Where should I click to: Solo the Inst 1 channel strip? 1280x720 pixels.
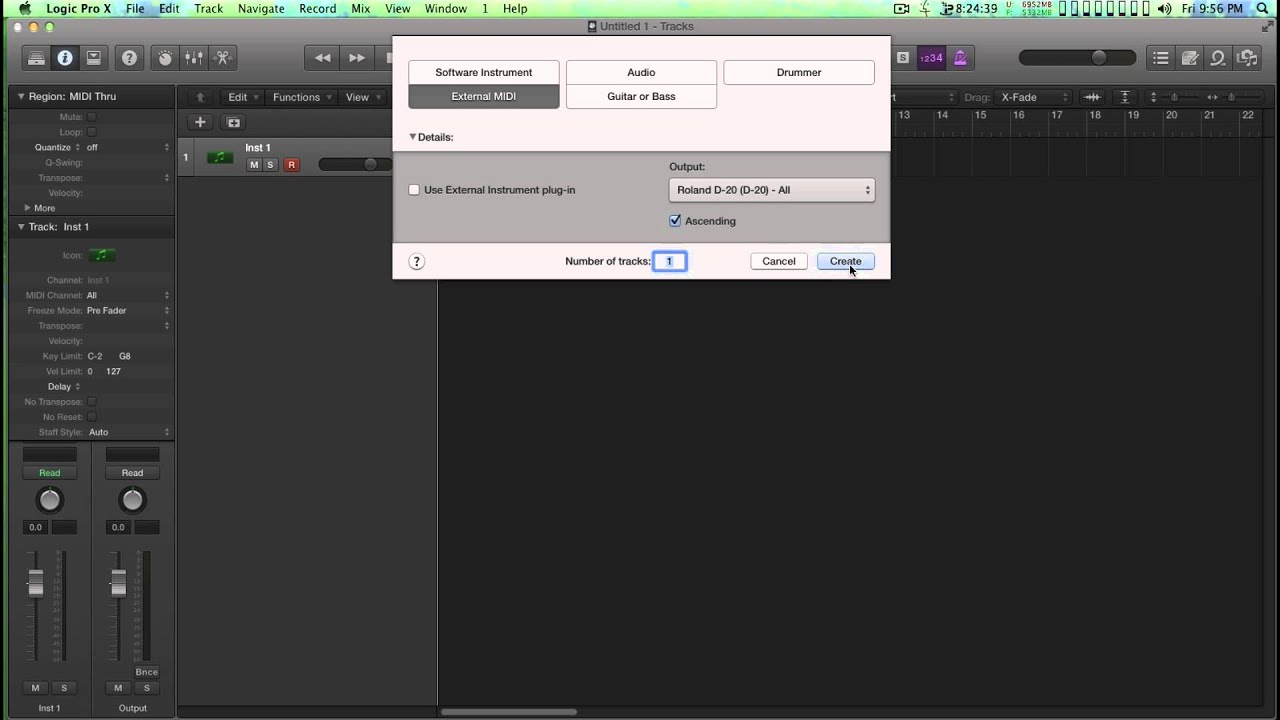tap(64, 688)
